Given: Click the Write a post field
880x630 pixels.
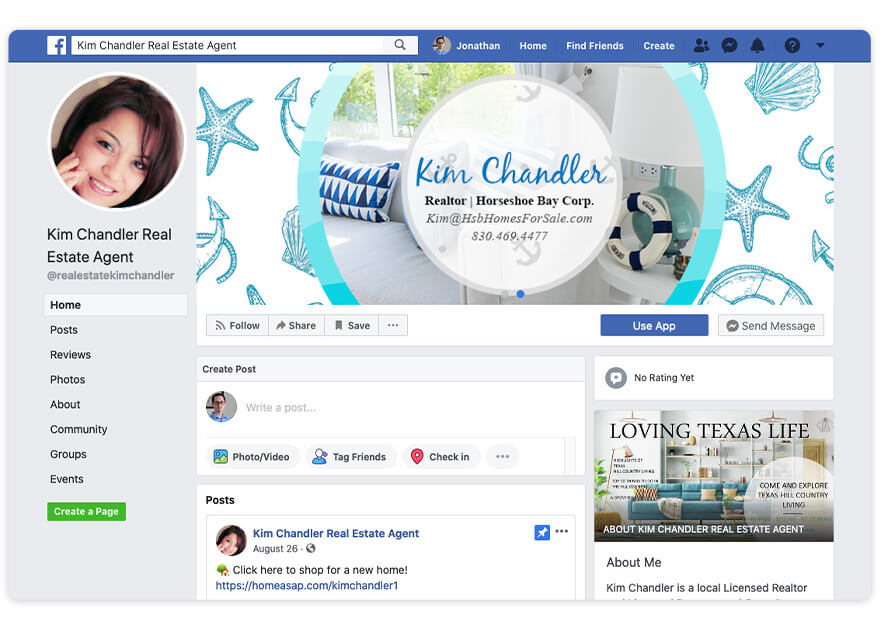Looking at the screenshot, I should [x=281, y=408].
